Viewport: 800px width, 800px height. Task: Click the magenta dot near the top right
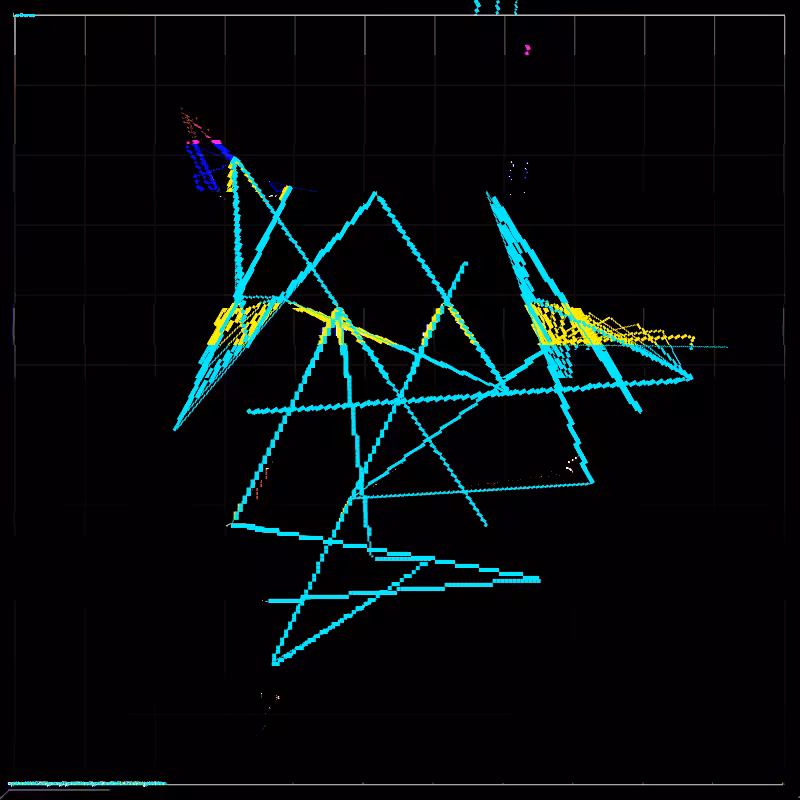click(x=527, y=49)
